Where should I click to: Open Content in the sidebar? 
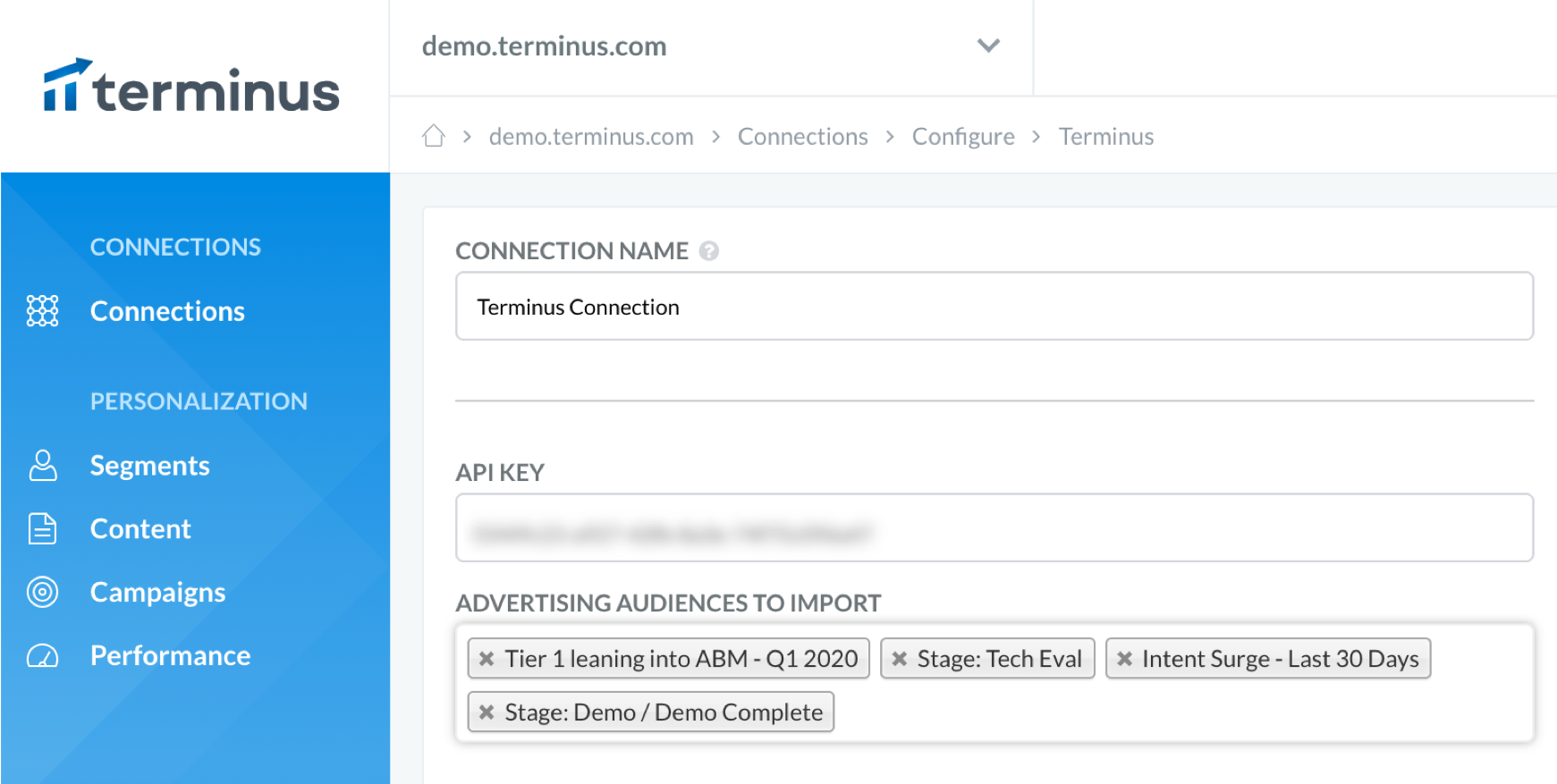tap(140, 529)
